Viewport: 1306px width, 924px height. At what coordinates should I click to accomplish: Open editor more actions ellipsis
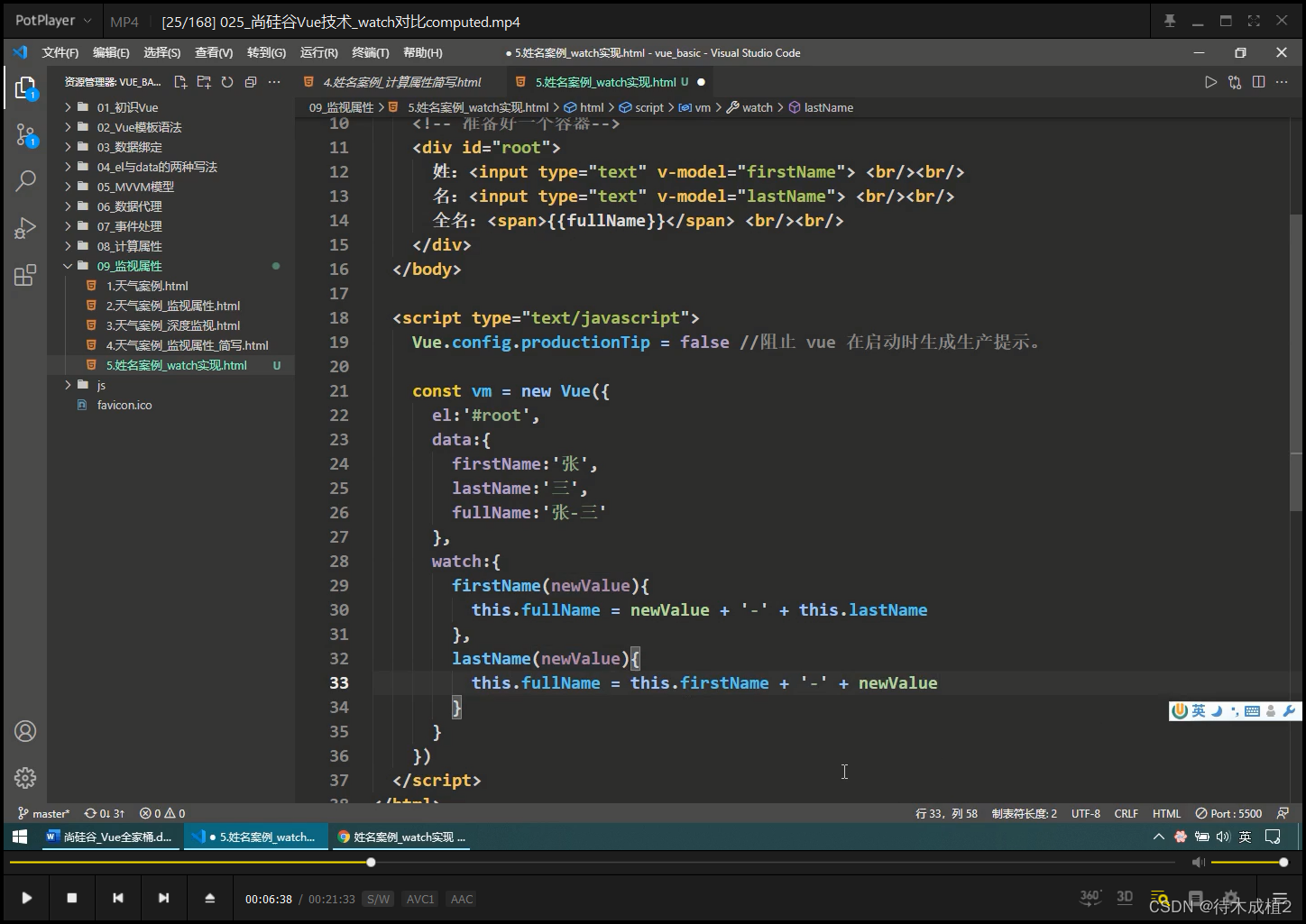click(x=1282, y=82)
